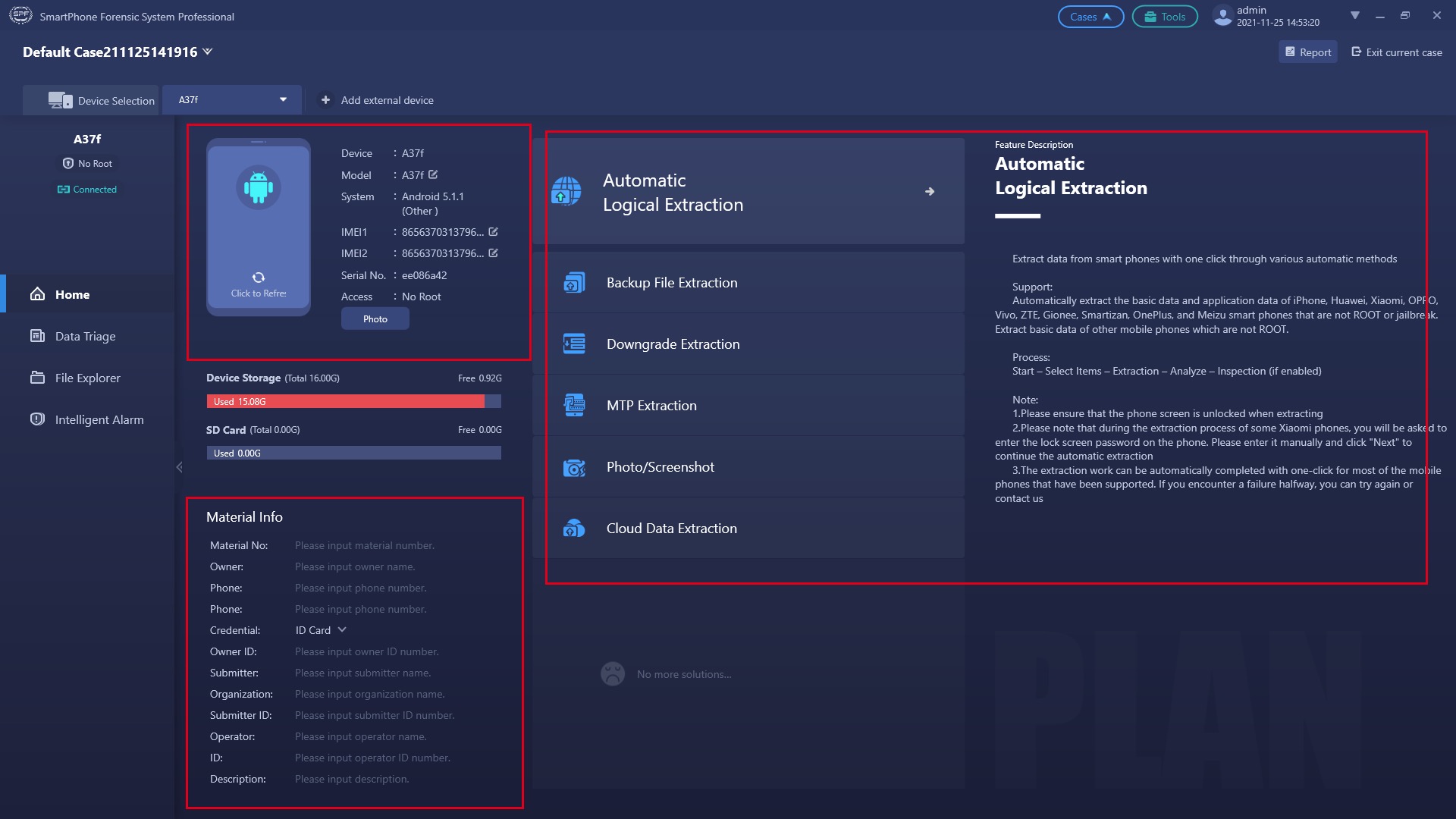Screen dimensions: 1456x819
Task: Click the Data Triage sidebar icon
Action: [x=85, y=335]
